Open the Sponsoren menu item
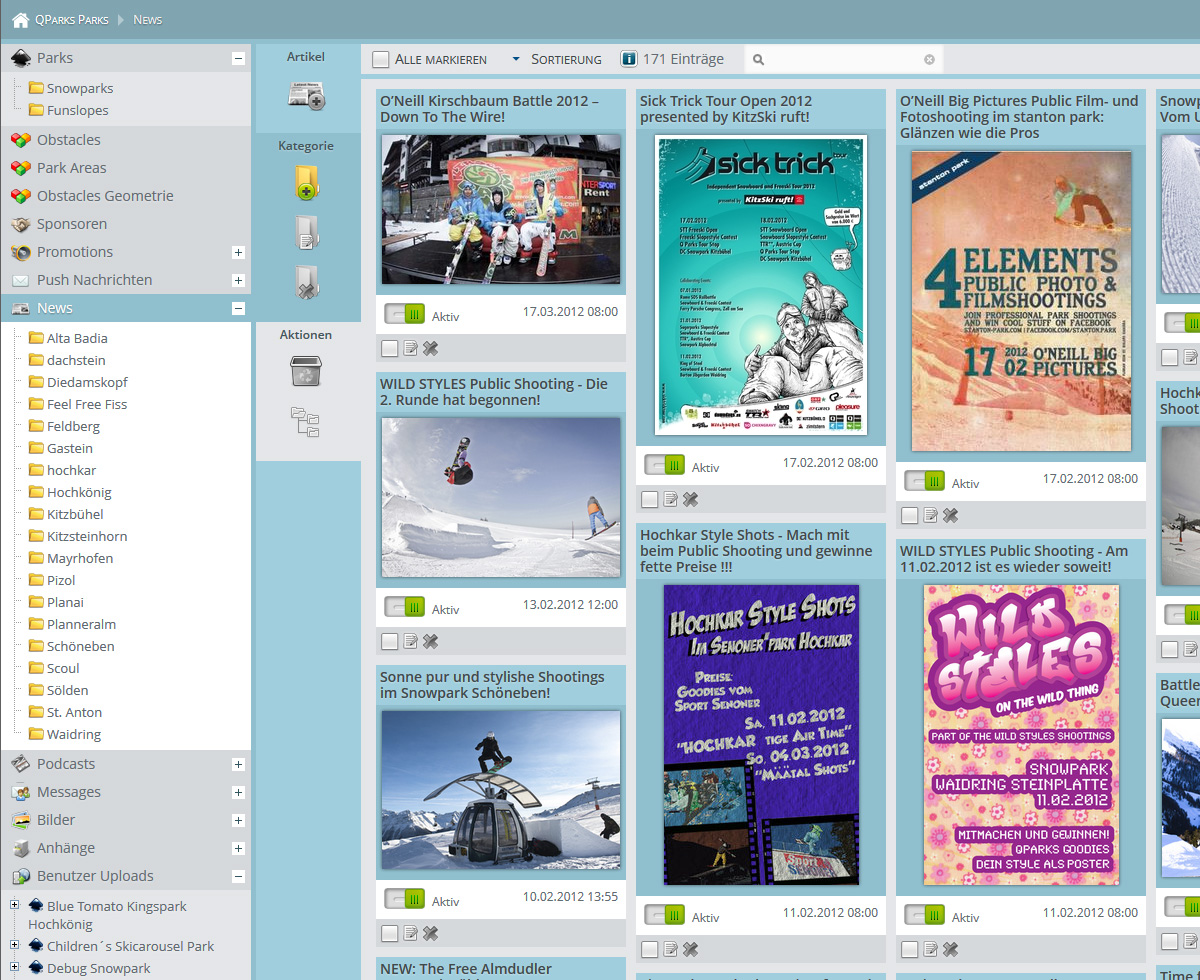Image resolution: width=1200 pixels, height=980 pixels. point(72,224)
